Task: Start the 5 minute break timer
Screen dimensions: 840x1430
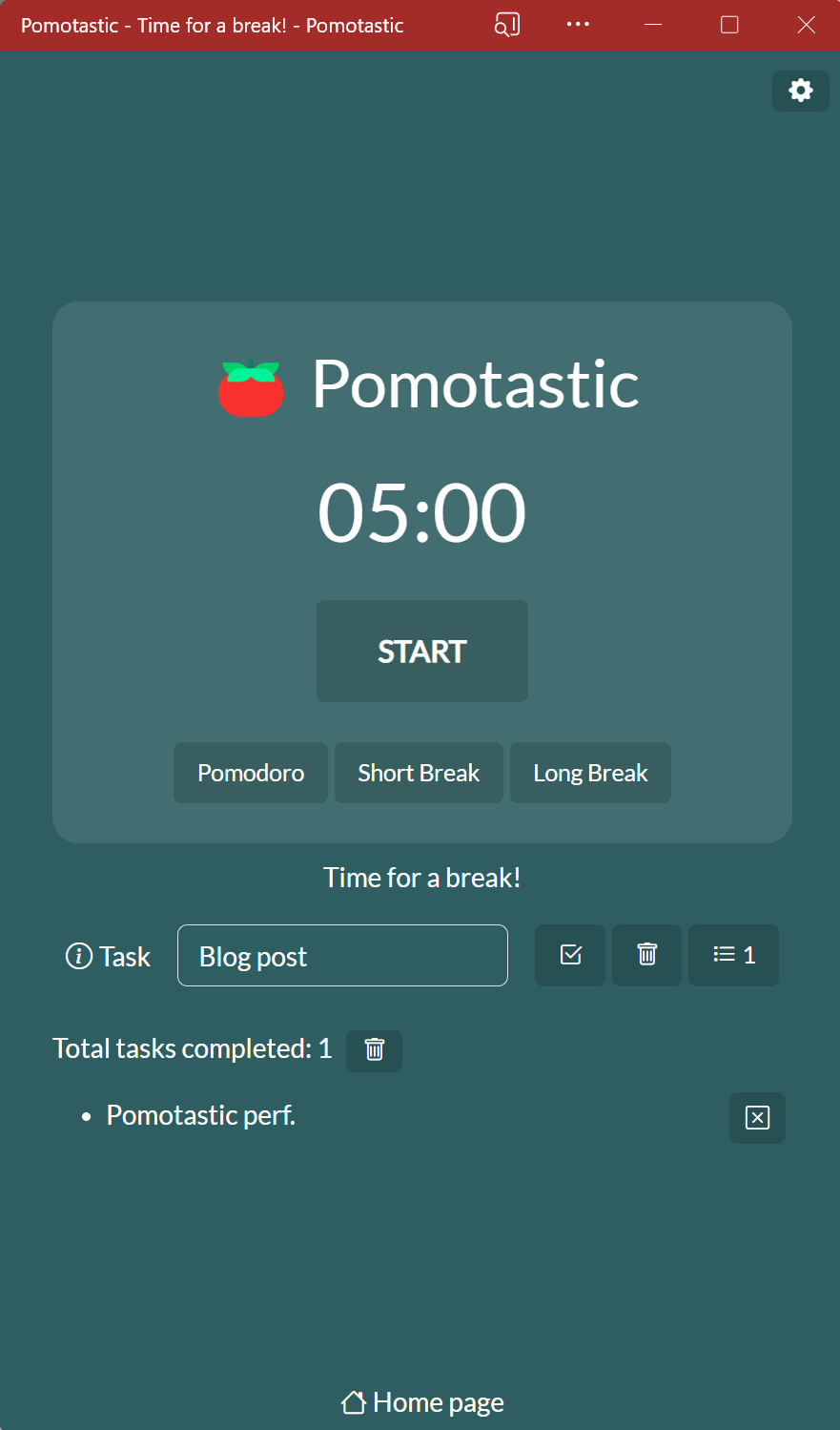Action: click(421, 651)
